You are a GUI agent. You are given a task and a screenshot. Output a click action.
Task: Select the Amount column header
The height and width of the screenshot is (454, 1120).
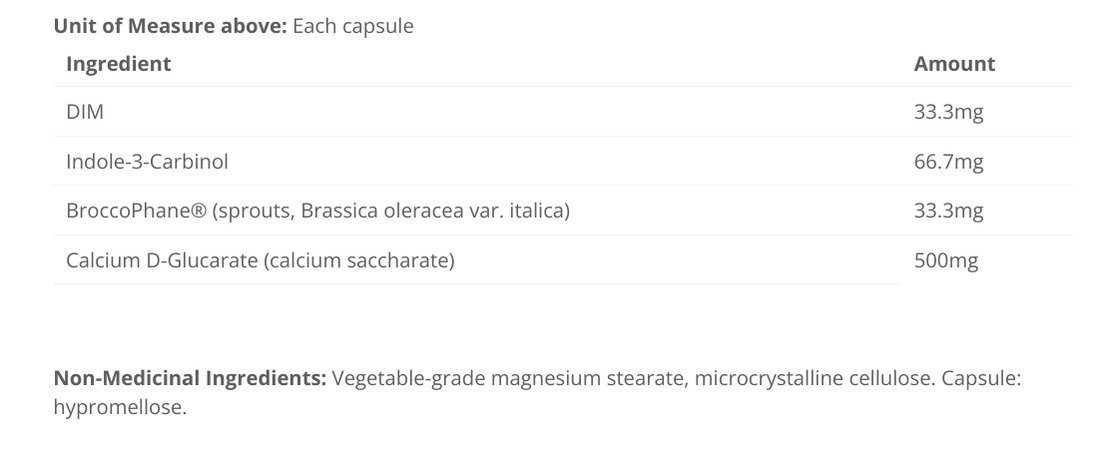pos(954,64)
